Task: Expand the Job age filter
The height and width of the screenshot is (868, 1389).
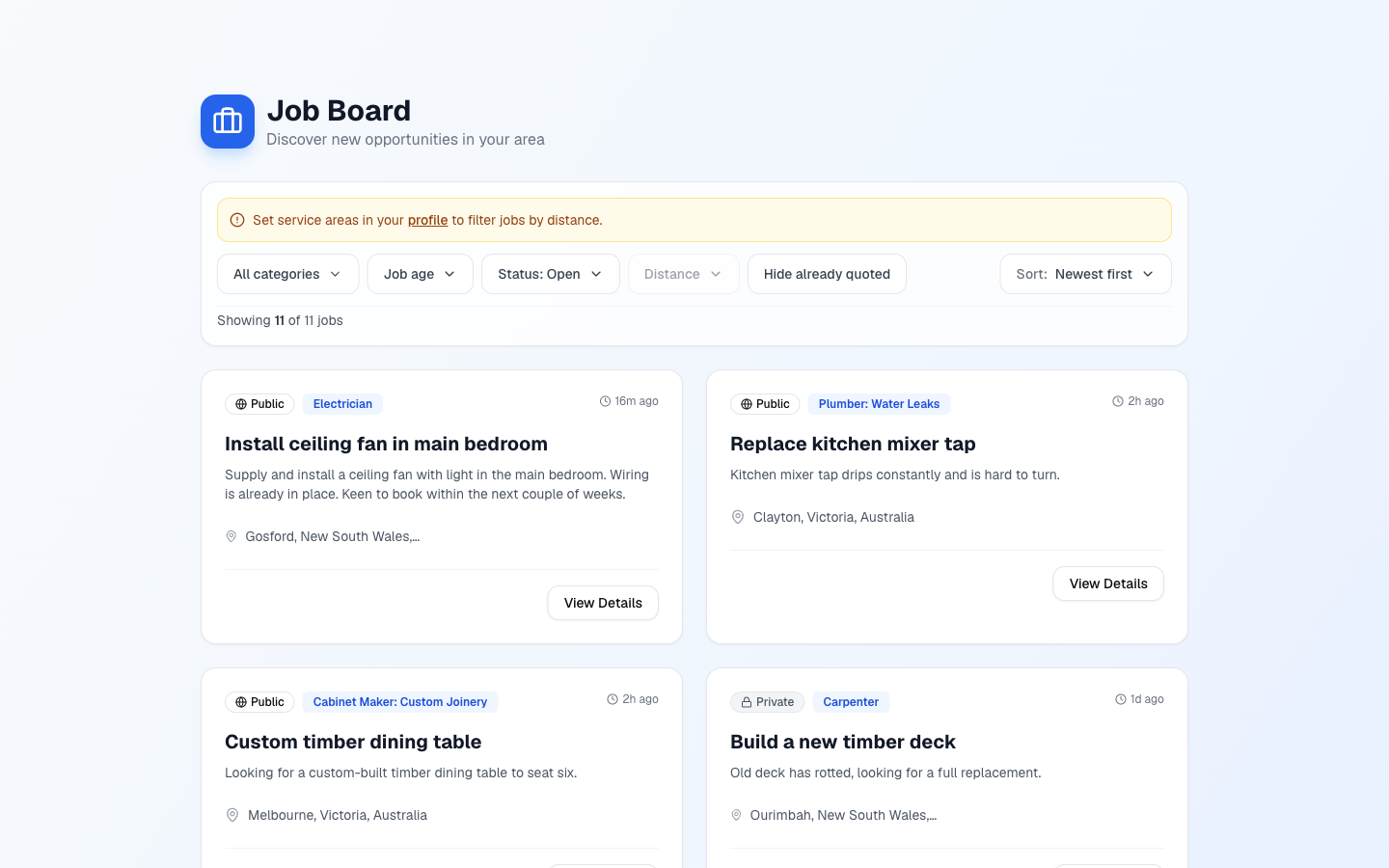Action: point(421,274)
